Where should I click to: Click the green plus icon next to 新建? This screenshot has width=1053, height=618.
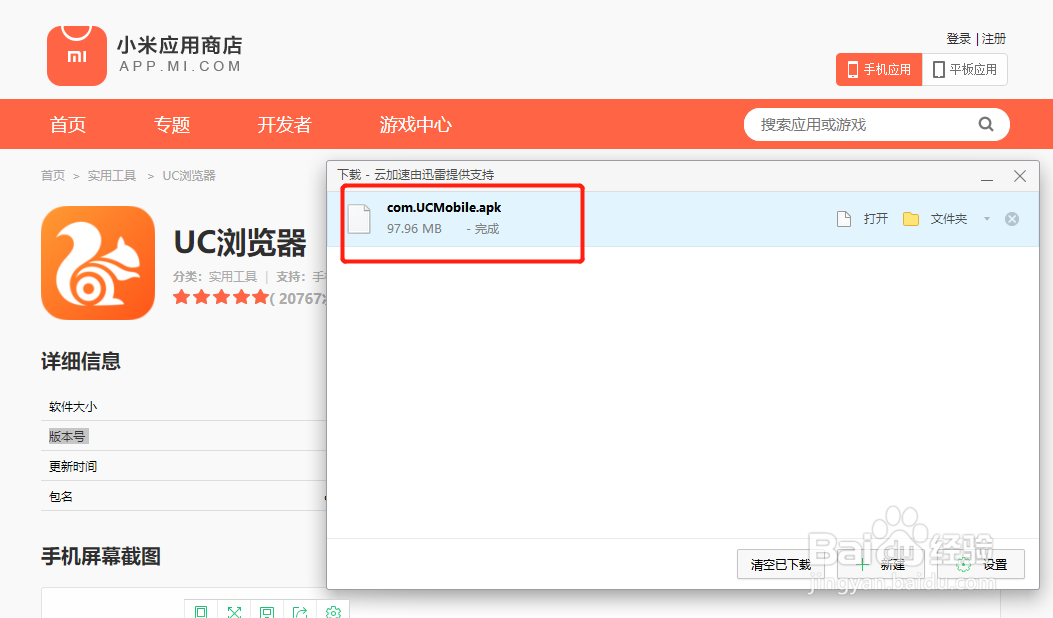[861, 564]
